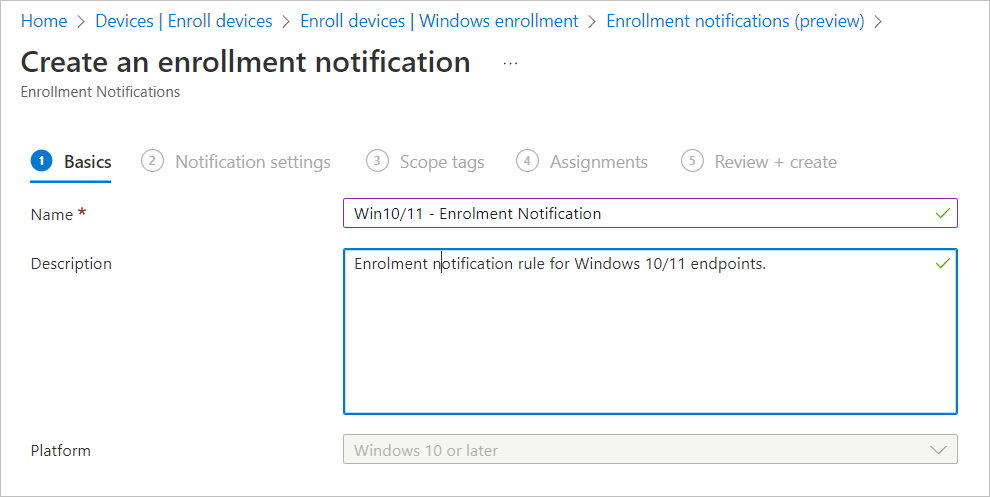Screen dimensions: 990x497
Task: Click green checkmark in Description field
Action: coord(941,263)
